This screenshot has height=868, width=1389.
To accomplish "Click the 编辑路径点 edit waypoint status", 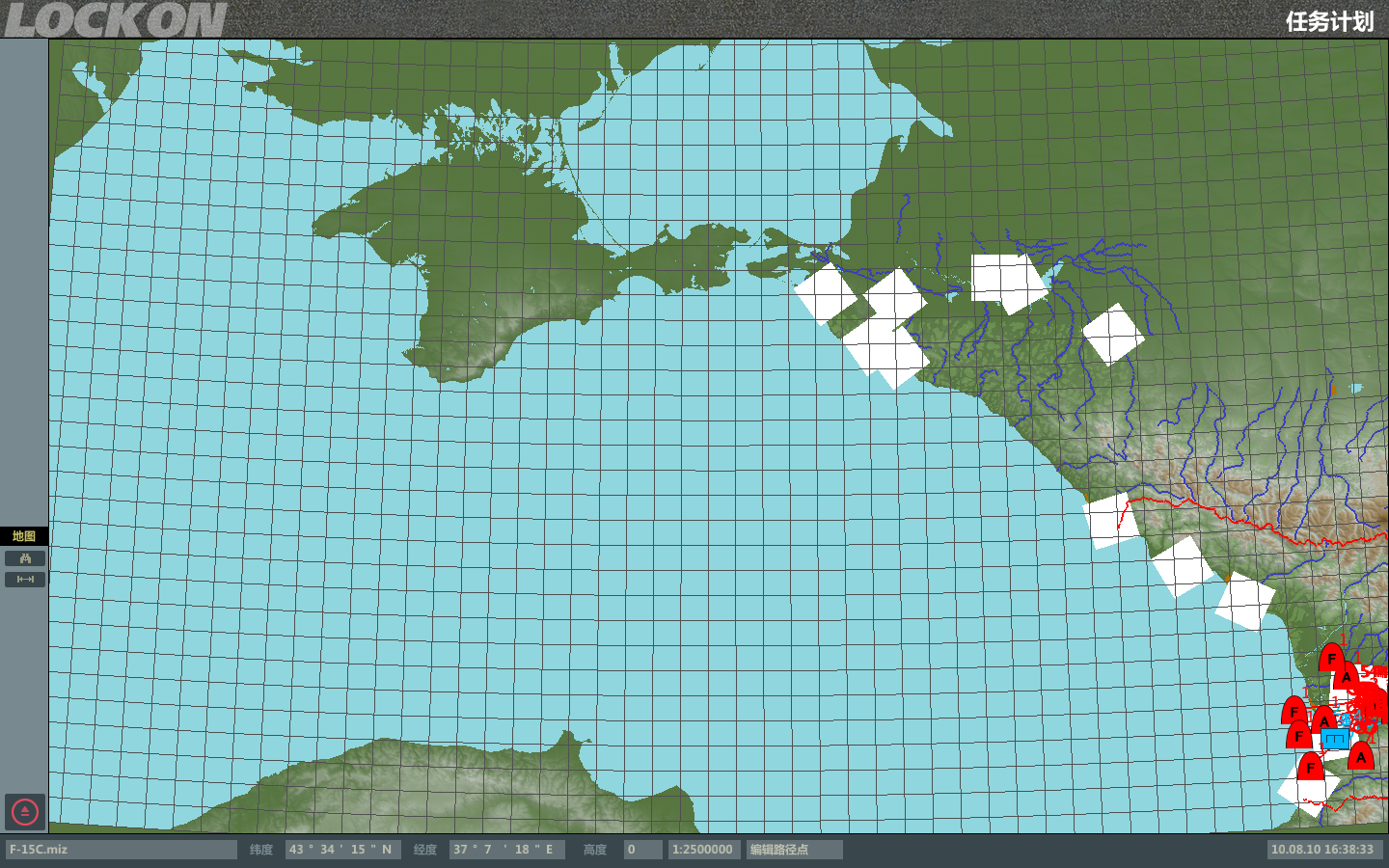I will (x=794, y=850).
